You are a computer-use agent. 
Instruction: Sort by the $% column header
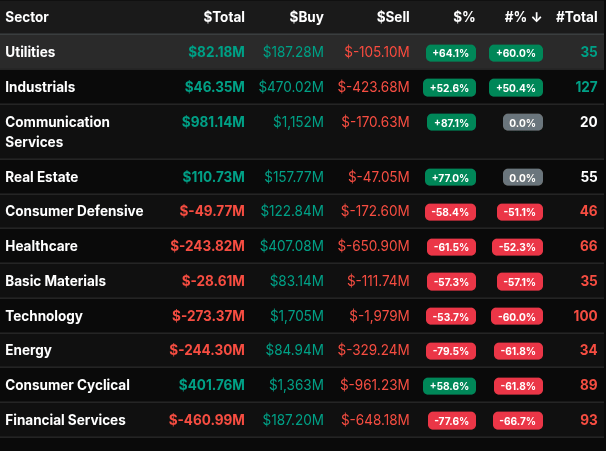pyautogui.click(x=463, y=17)
